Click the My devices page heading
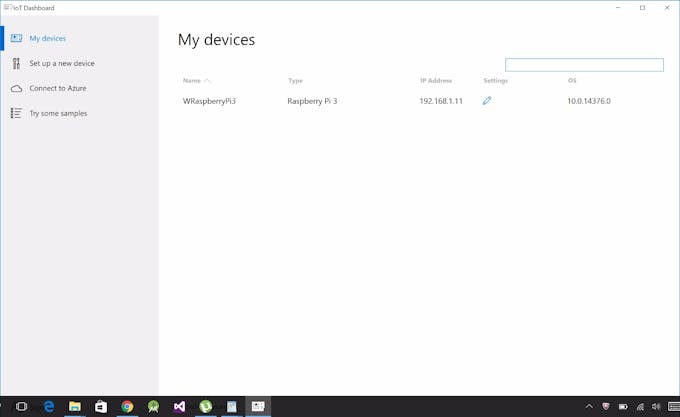680x417 pixels. [216, 39]
